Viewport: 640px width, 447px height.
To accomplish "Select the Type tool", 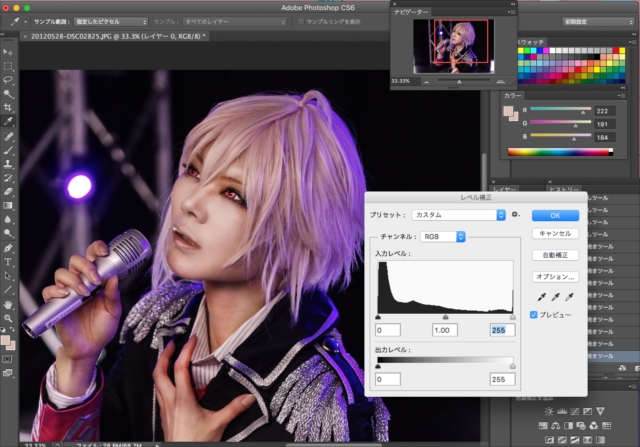I will pos(8,262).
